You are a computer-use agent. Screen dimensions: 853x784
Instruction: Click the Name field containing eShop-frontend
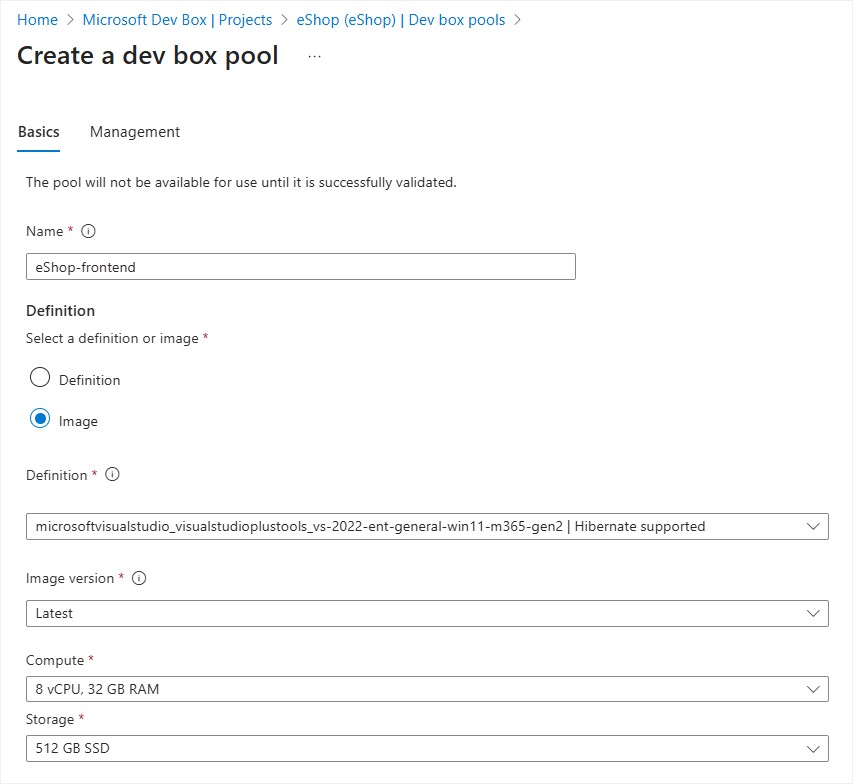coord(300,267)
